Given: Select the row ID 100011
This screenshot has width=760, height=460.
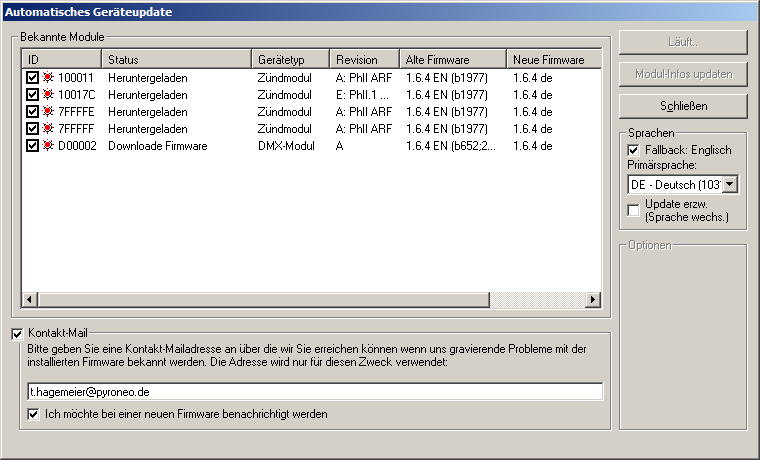Looking at the screenshot, I should (76, 78).
